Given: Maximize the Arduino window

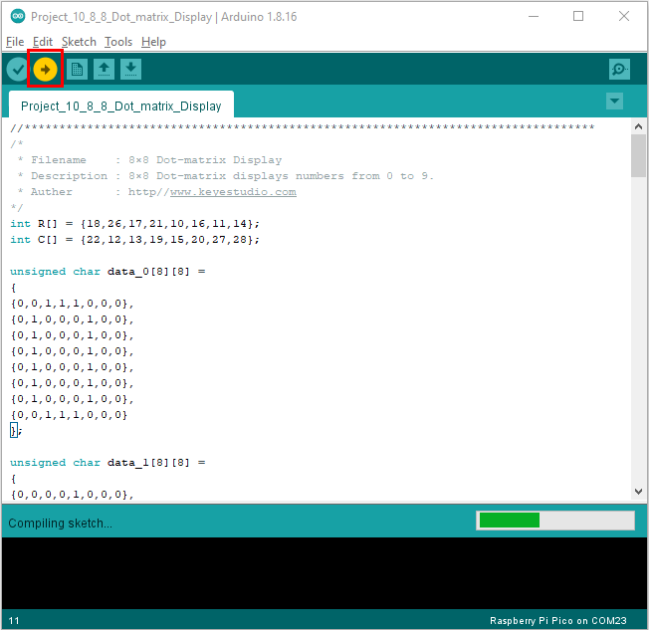Looking at the screenshot, I should click(578, 16).
